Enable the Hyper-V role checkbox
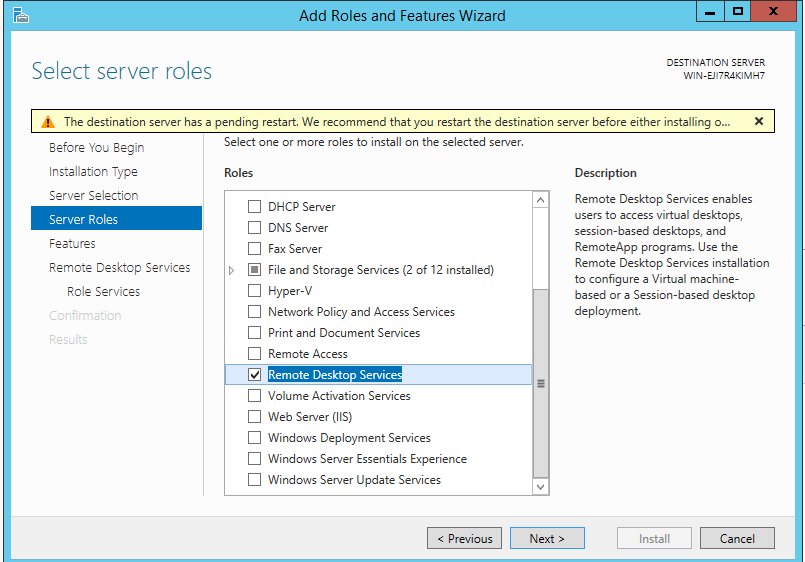 [254, 290]
